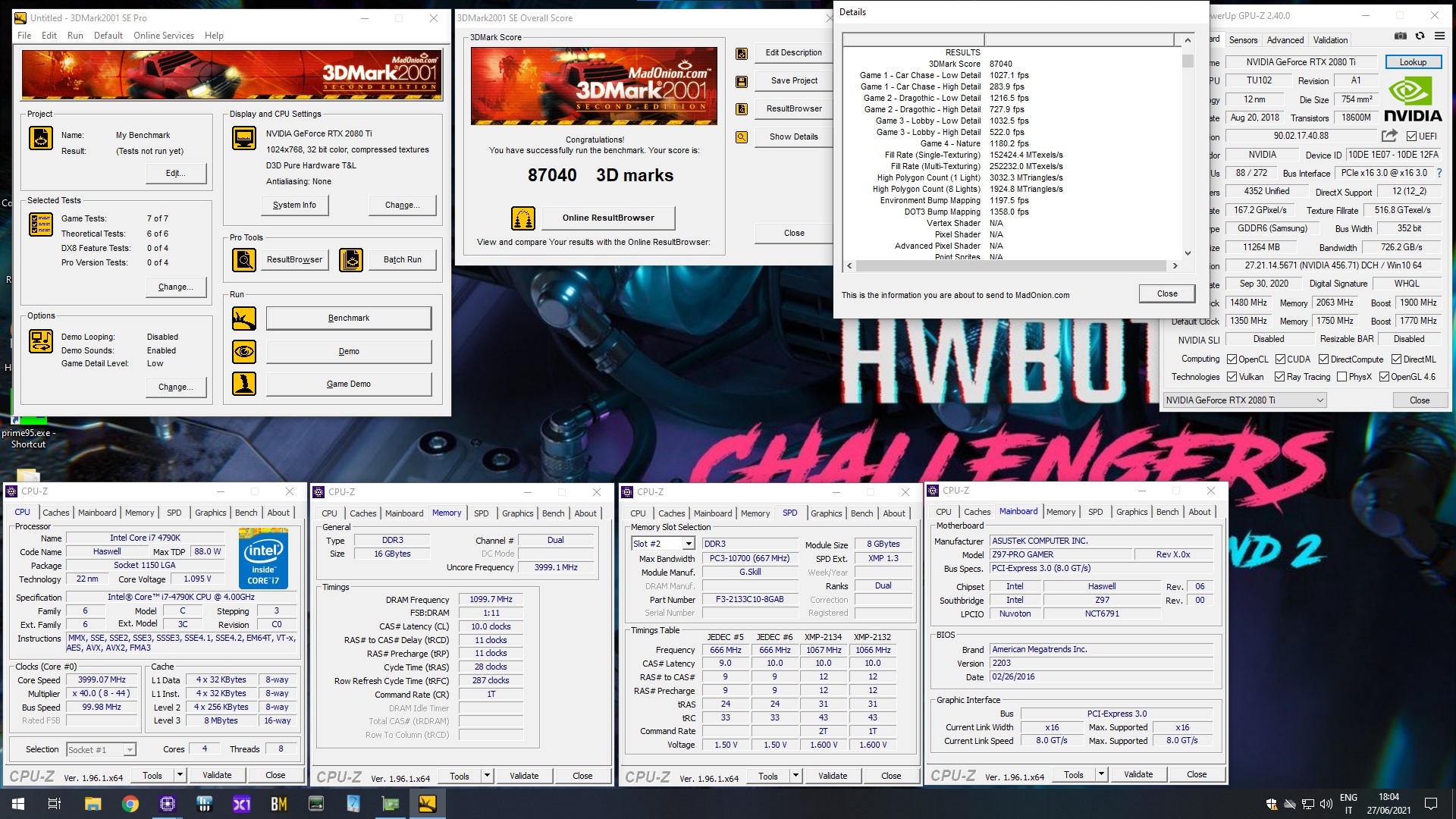Open the Caches tab in the CPU-Z CPU window
The height and width of the screenshot is (819, 1456).
pos(55,513)
